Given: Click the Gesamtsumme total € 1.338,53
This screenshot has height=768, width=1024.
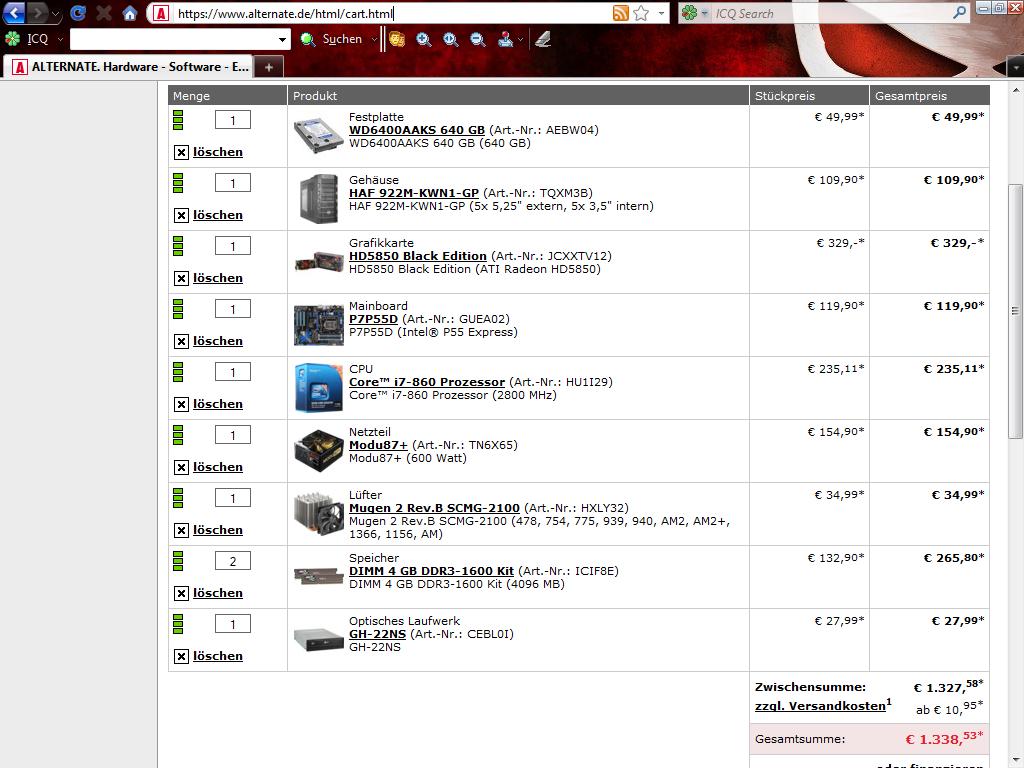Looking at the screenshot, I should click(x=944, y=739).
